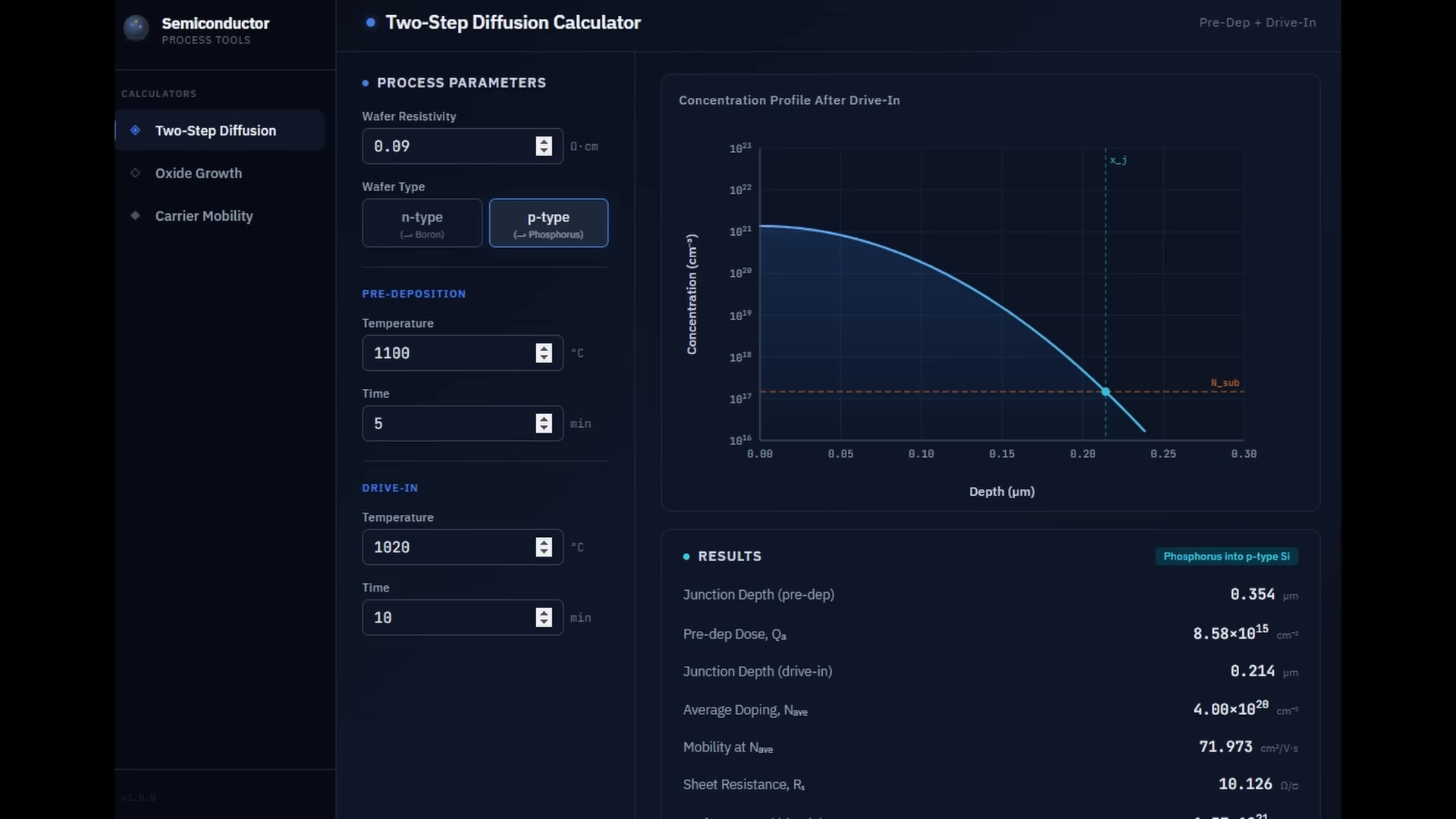
Task: Click the drive-in Temperature spinner arrows
Action: click(x=544, y=548)
